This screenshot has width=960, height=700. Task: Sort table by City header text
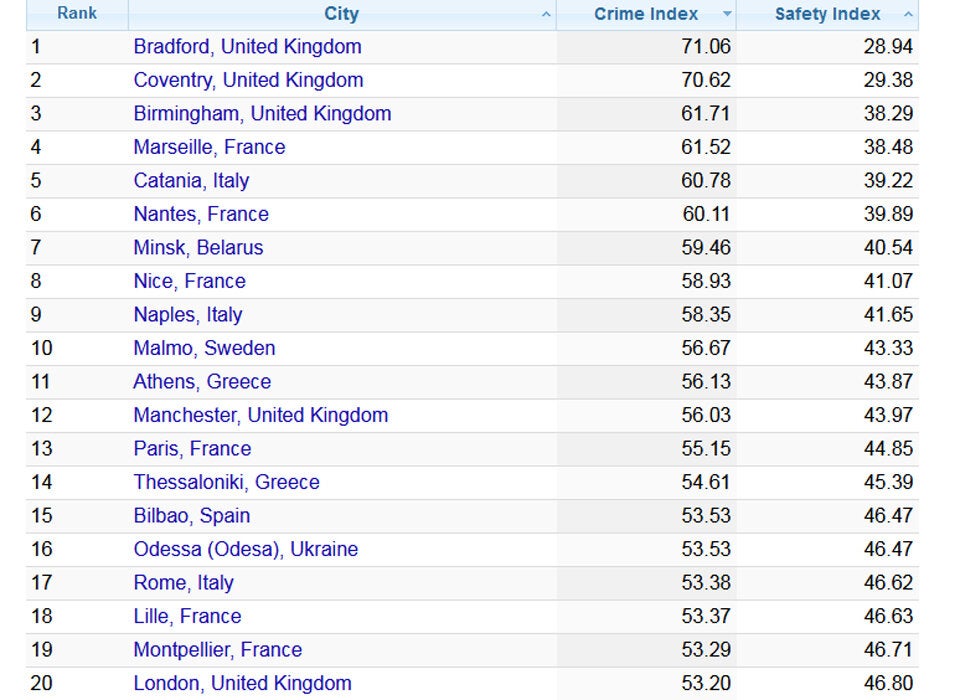(341, 14)
